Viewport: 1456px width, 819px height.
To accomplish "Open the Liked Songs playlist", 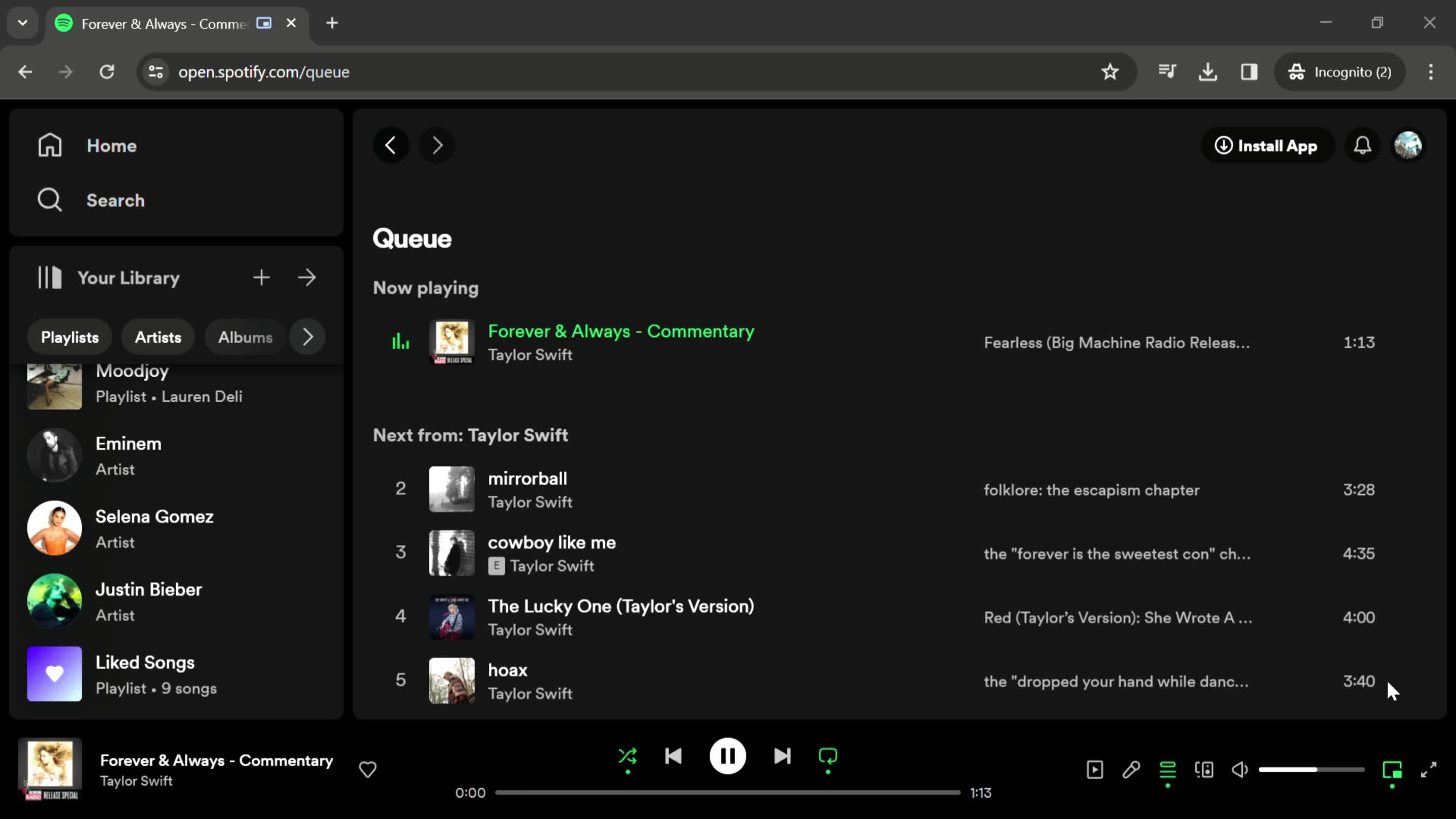I will click(x=176, y=674).
